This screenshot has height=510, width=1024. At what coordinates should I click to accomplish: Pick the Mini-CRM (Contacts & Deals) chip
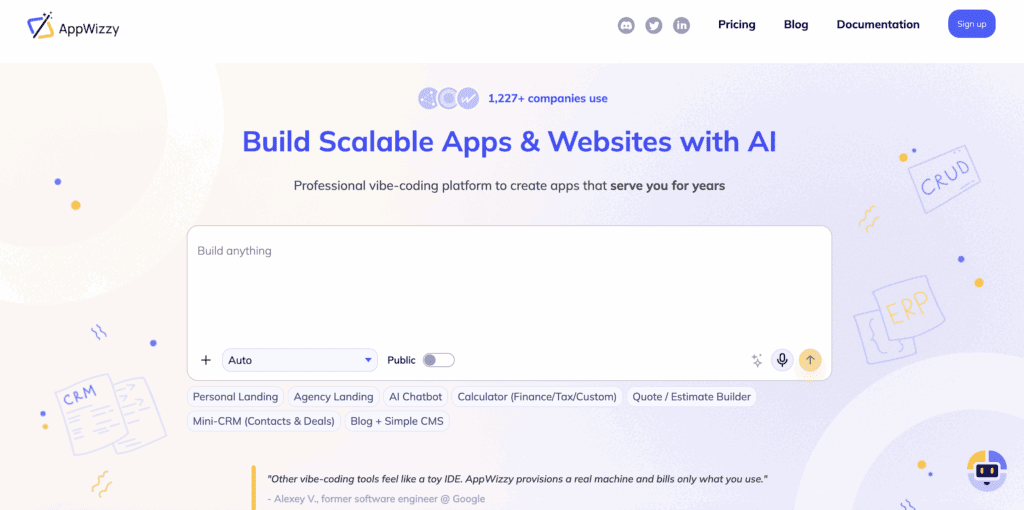(263, 421)
